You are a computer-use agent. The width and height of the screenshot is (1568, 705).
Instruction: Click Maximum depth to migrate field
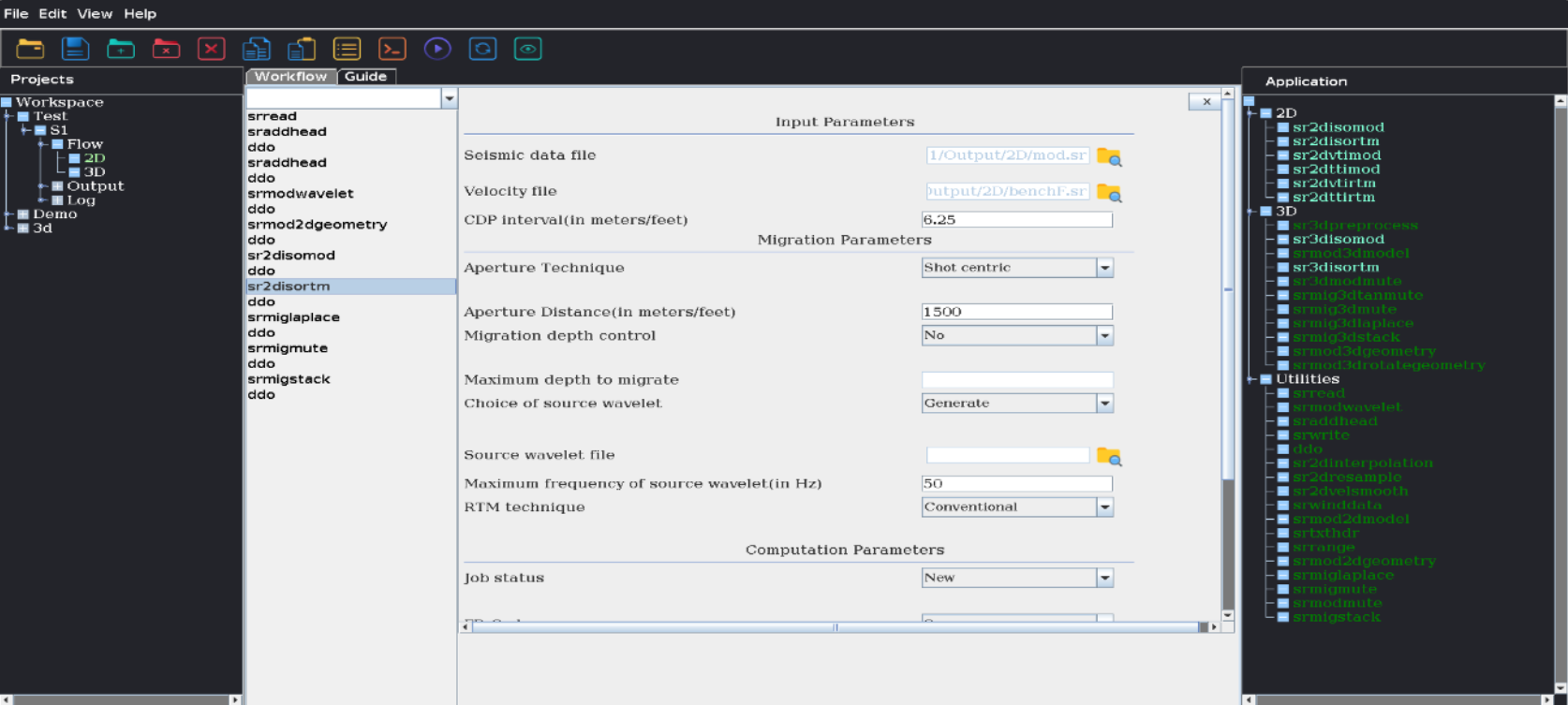(x=1017, y=380)
